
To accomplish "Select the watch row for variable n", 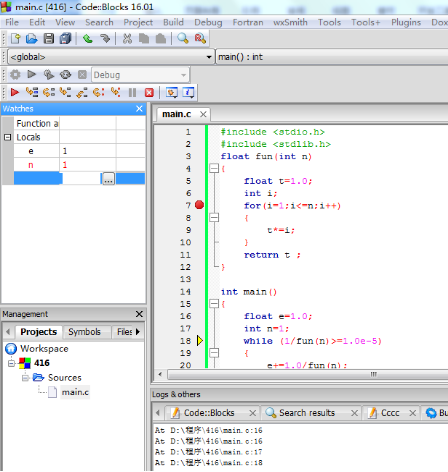I will pyautogui.click(x=79, y=165).
